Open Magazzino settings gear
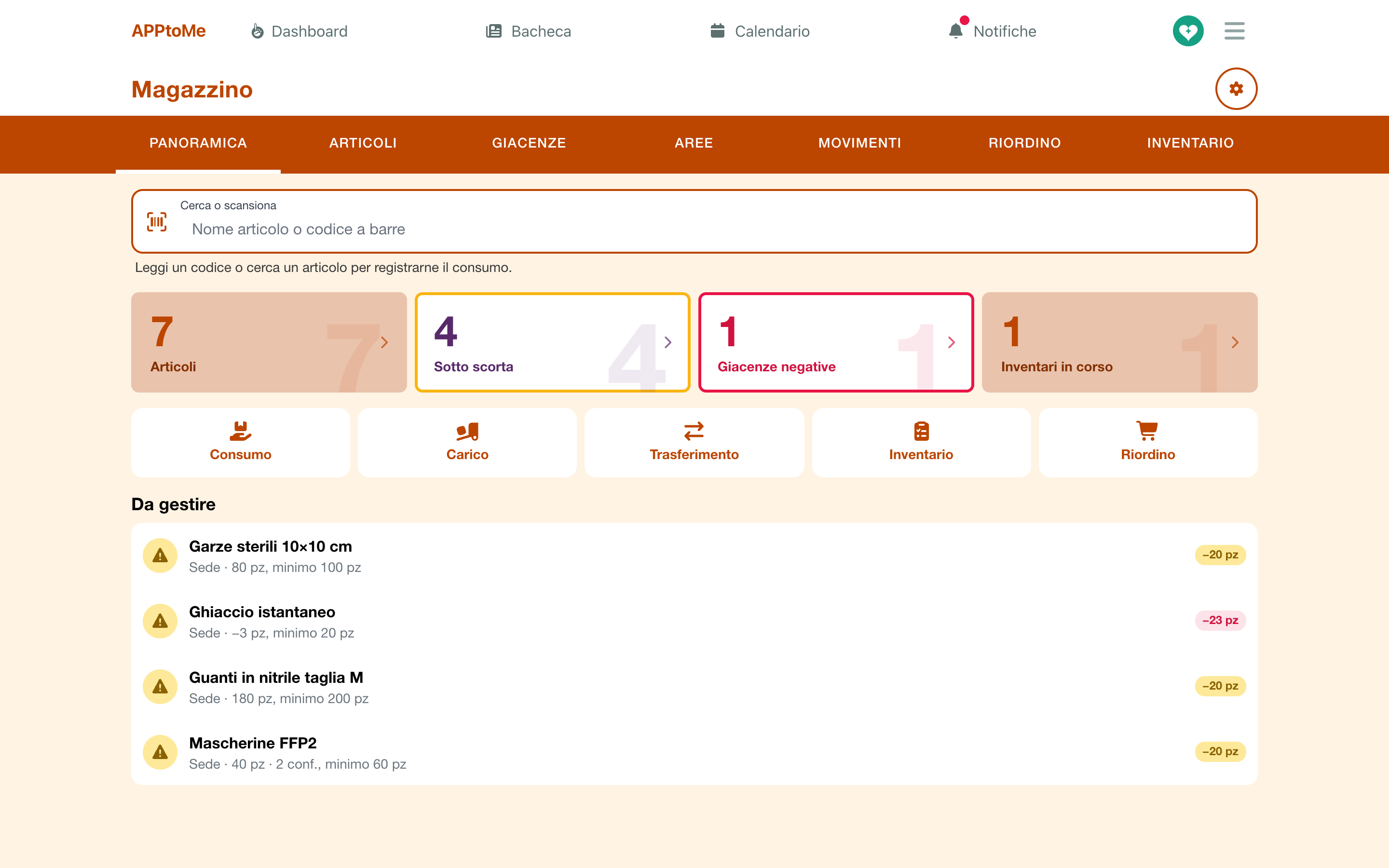The width and height of the screenshot is (1389, 868). 1236,89
